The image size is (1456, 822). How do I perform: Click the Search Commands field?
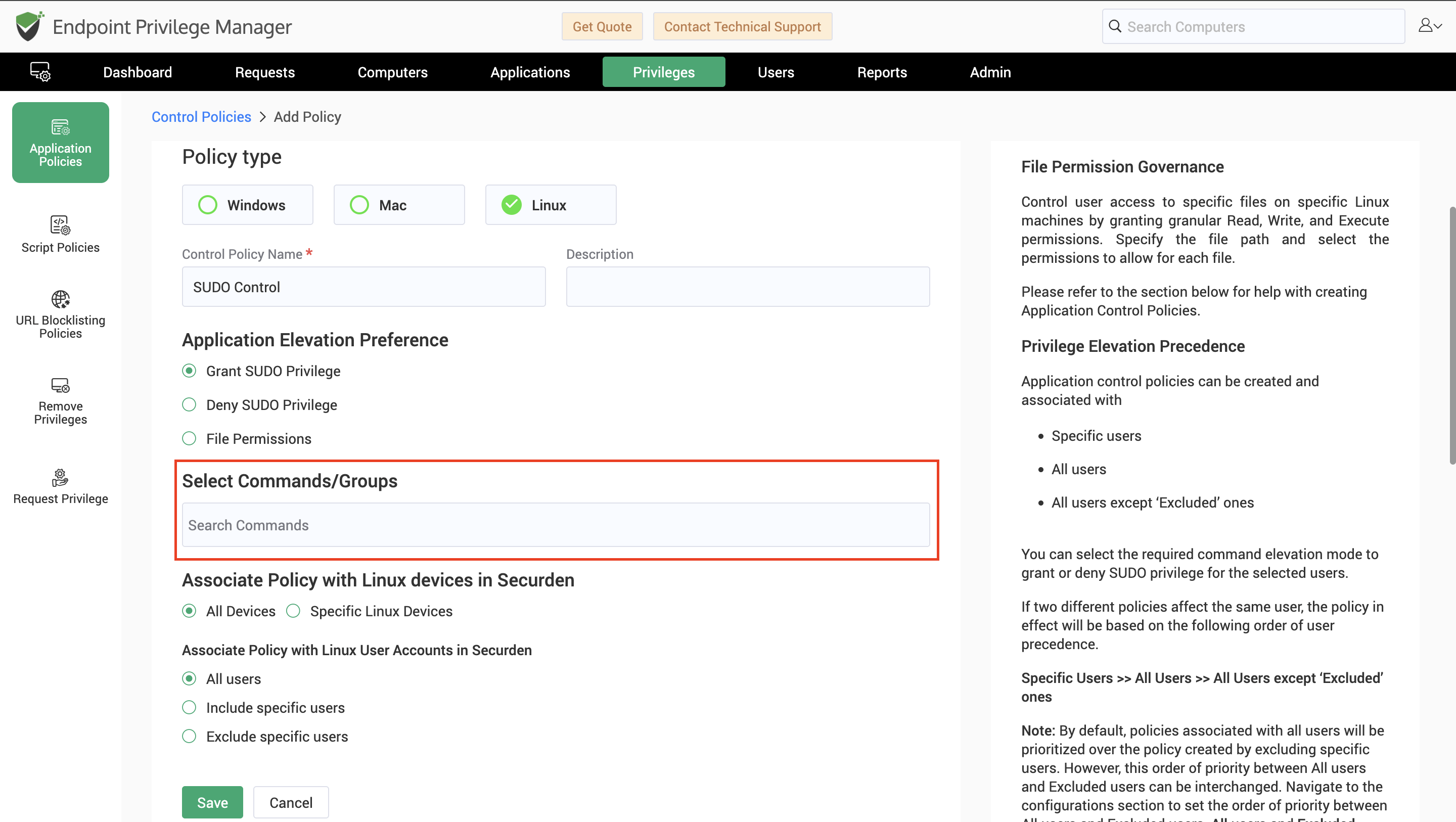click(x=556, y=525)
